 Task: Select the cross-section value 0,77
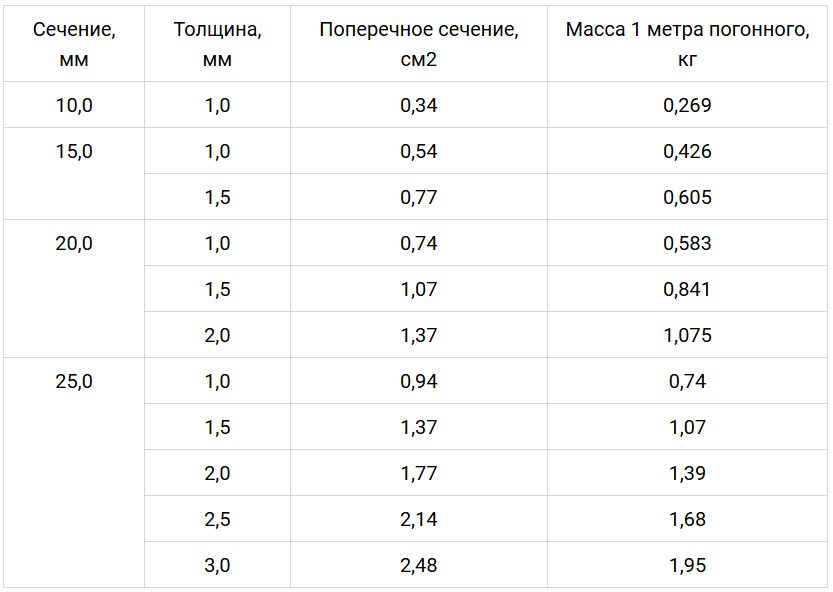(x=419, y=197)
